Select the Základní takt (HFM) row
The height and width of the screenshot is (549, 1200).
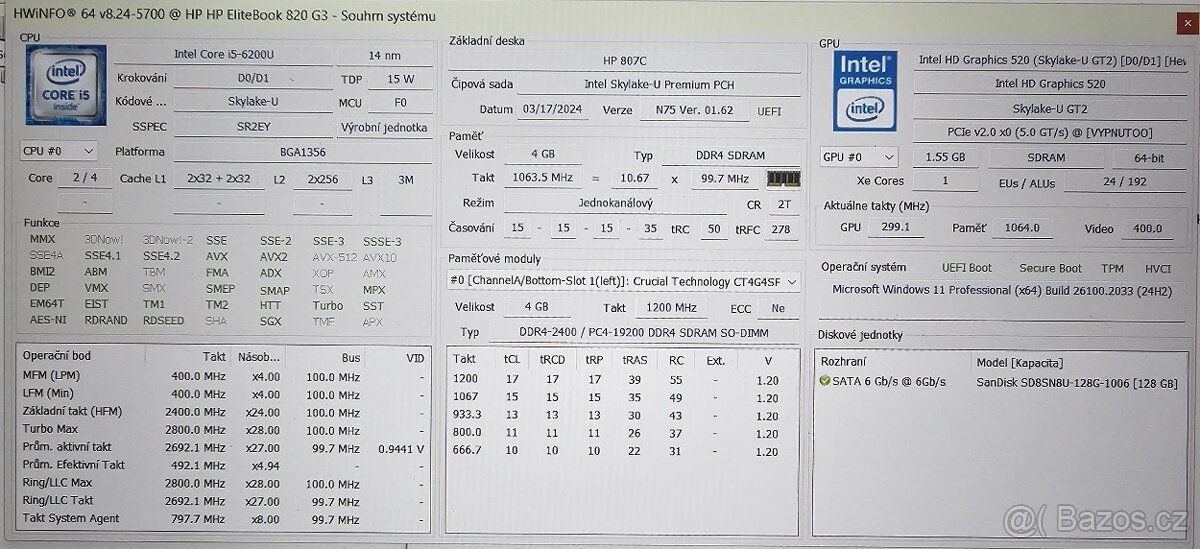tap(224, 410)
